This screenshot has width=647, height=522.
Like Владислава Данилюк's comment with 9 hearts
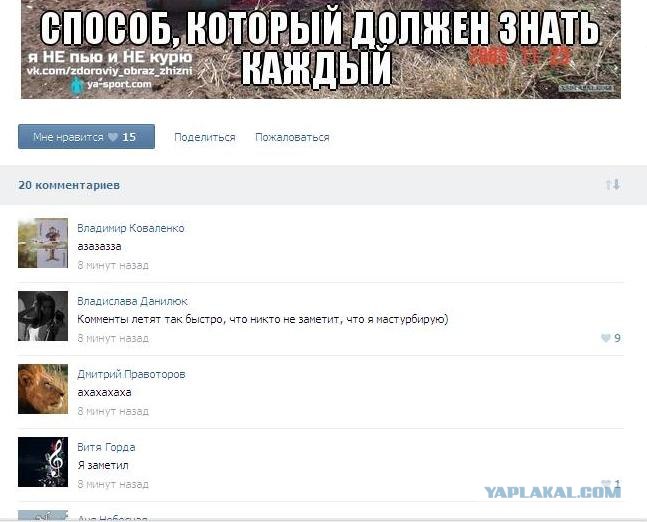pyautogui.click(x=606, y=338)
